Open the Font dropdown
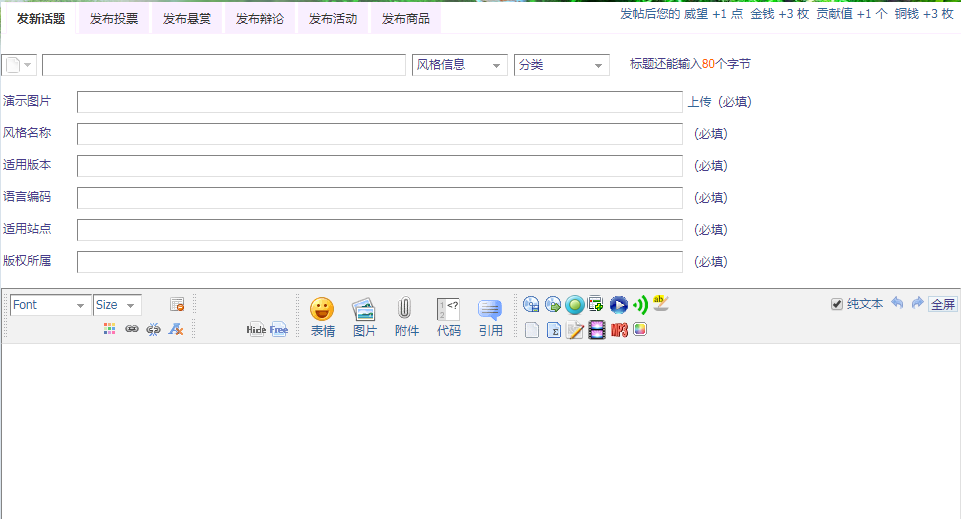The height and width of the screenshot is (519, 961). 50,305
